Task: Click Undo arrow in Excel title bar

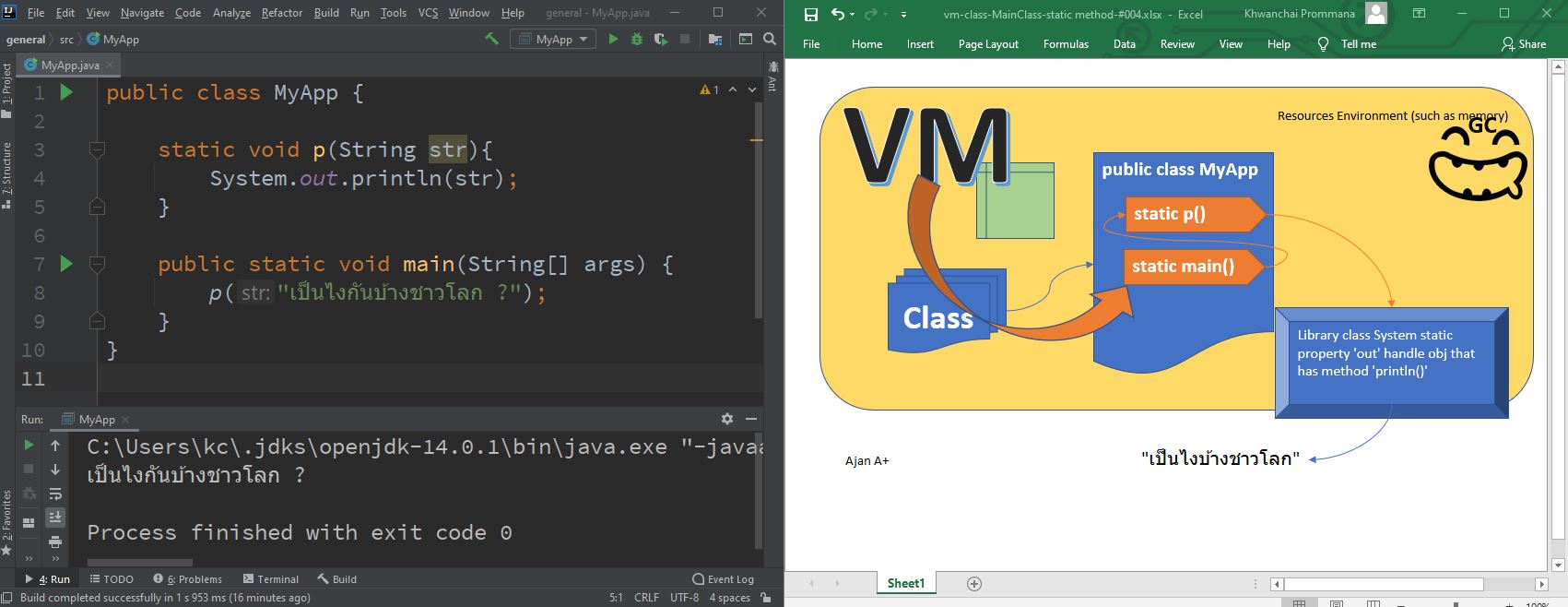Action: click(837, 14)
